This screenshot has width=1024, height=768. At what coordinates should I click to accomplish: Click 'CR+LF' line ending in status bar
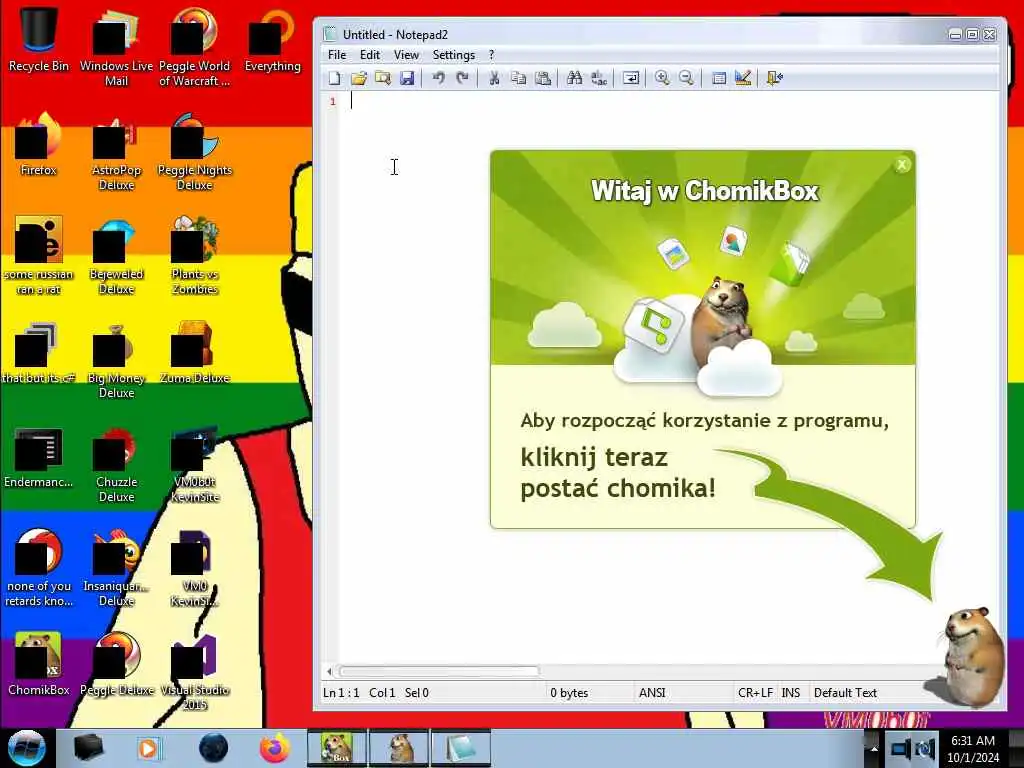[x=755, y=693]
